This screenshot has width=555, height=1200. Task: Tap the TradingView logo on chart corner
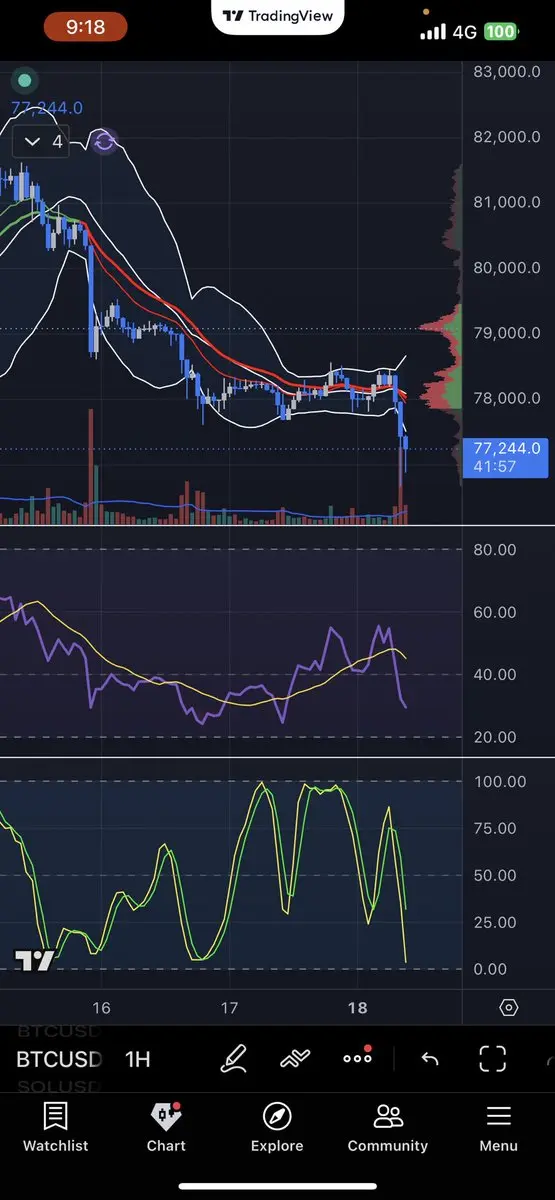point(33,961)
